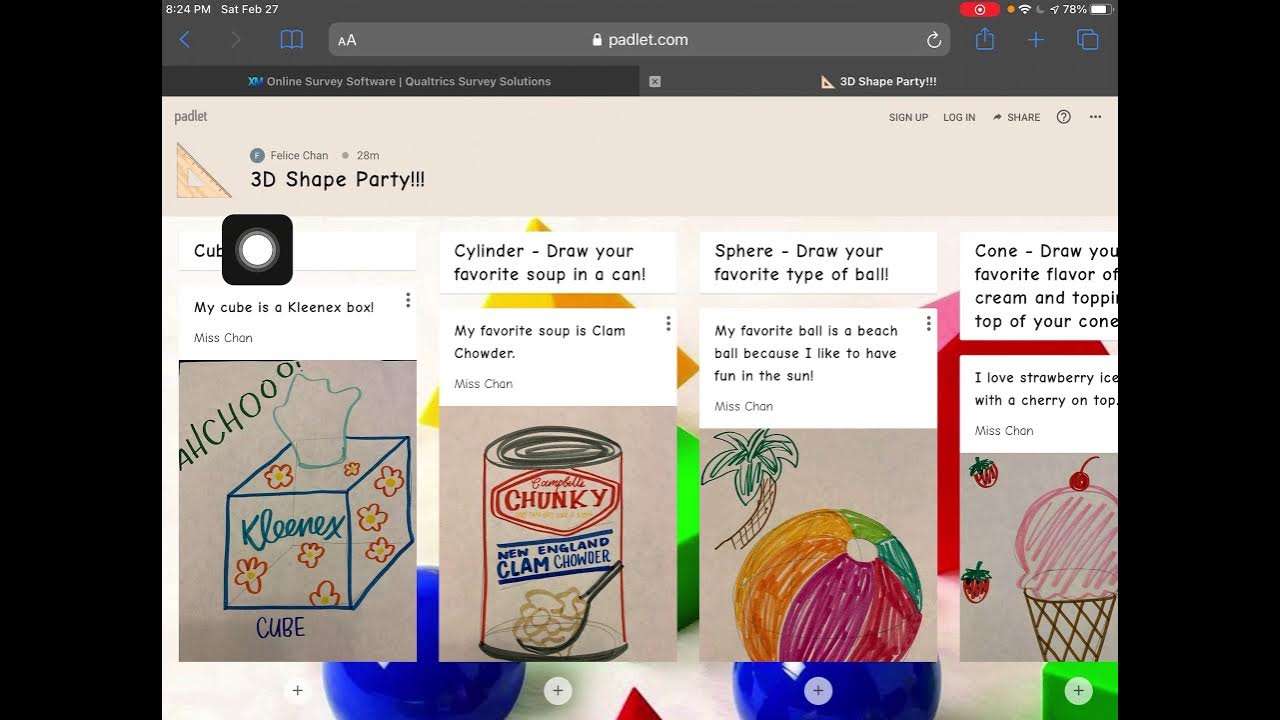Click the '28m' timestamp
The height and width of the screenshot is (720, 1280).
click(x=368, y=156)
